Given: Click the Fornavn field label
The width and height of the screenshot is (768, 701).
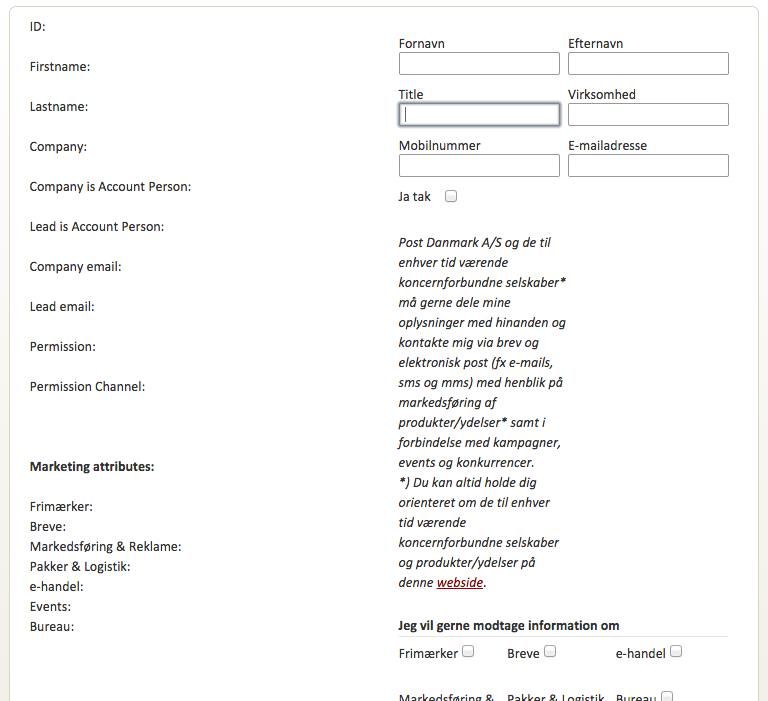Looking at the screenshot, I should tap(422, 44).
